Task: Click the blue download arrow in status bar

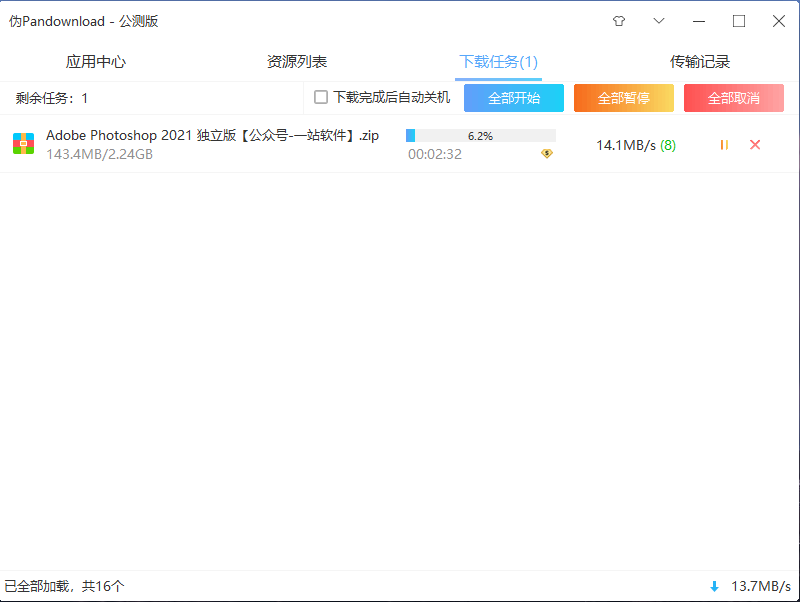Action: pos(714,587)
